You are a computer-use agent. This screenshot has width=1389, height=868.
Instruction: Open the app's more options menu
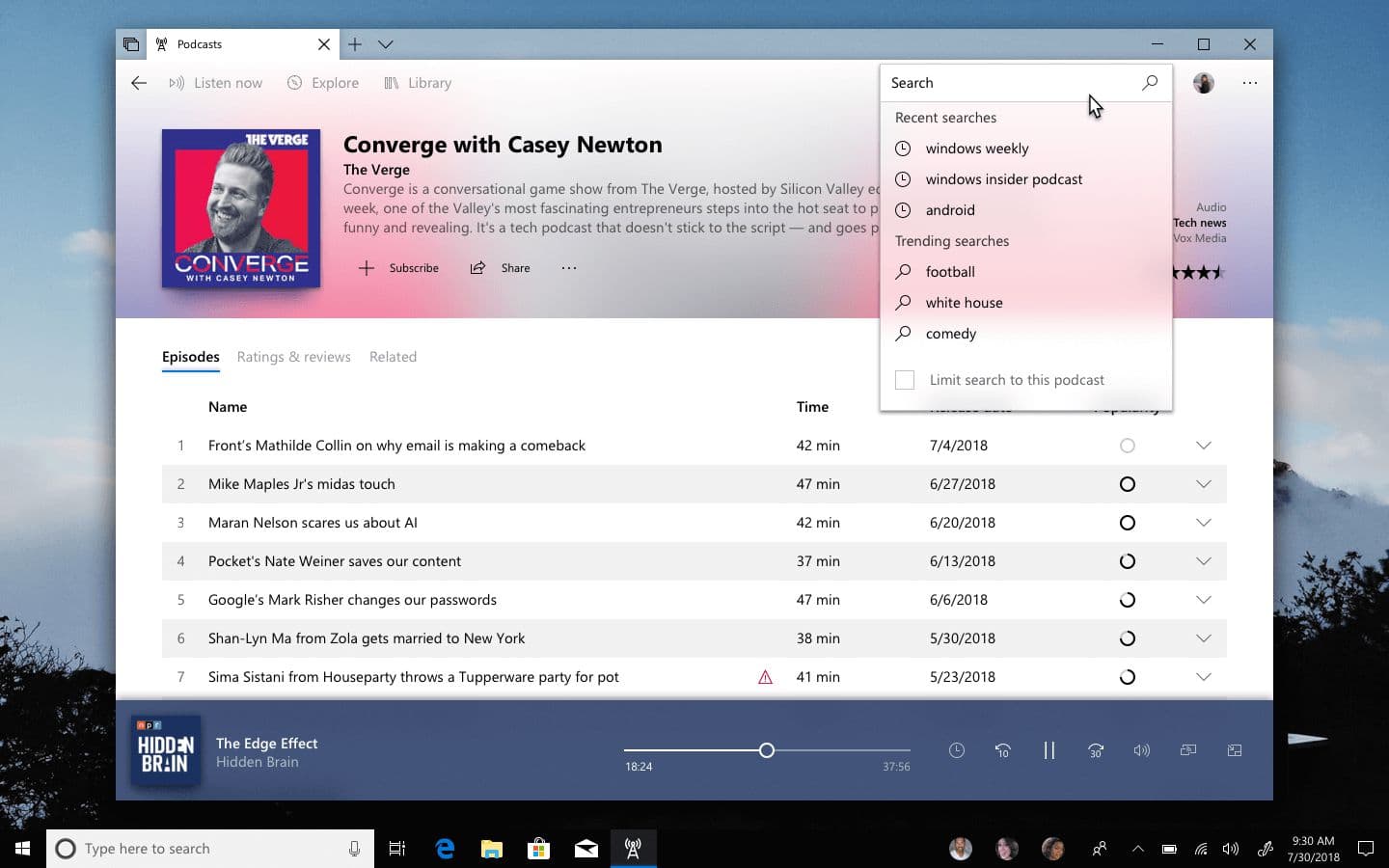pos(1250,83)
